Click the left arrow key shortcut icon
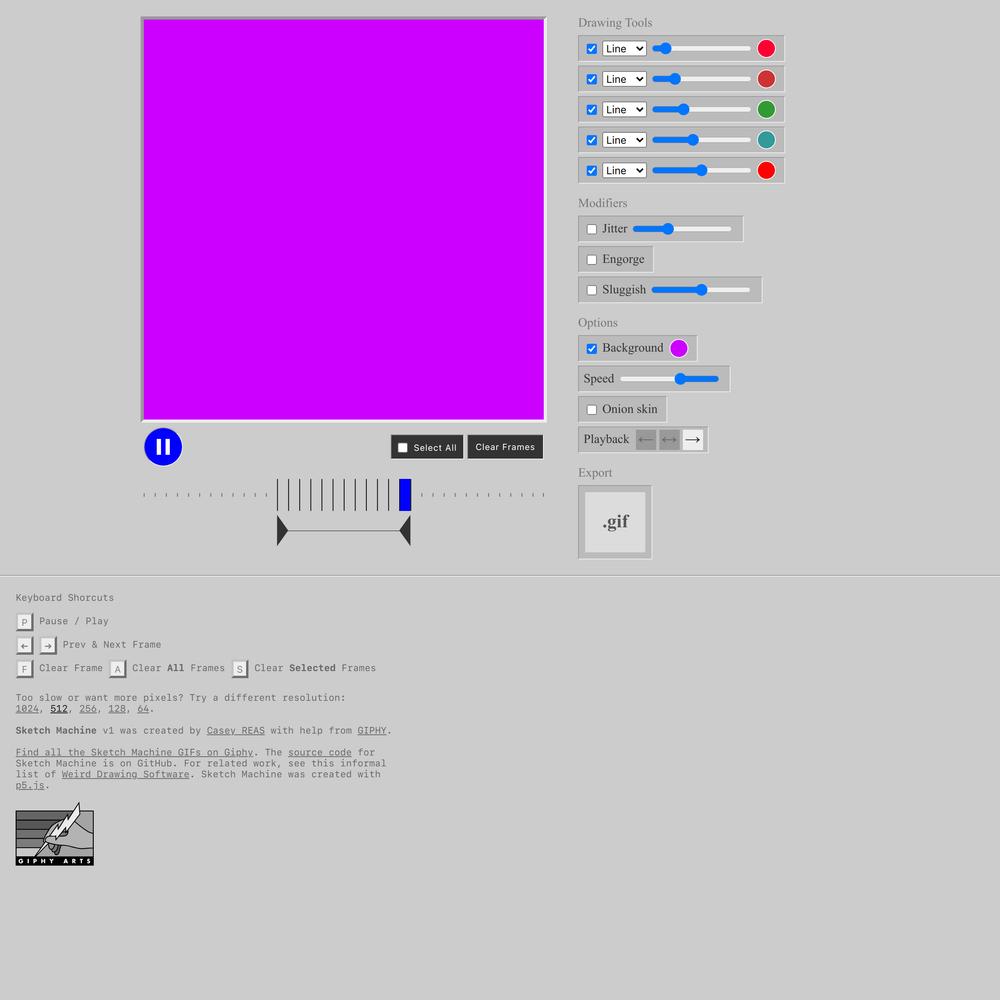 click(x=24, y=645)
